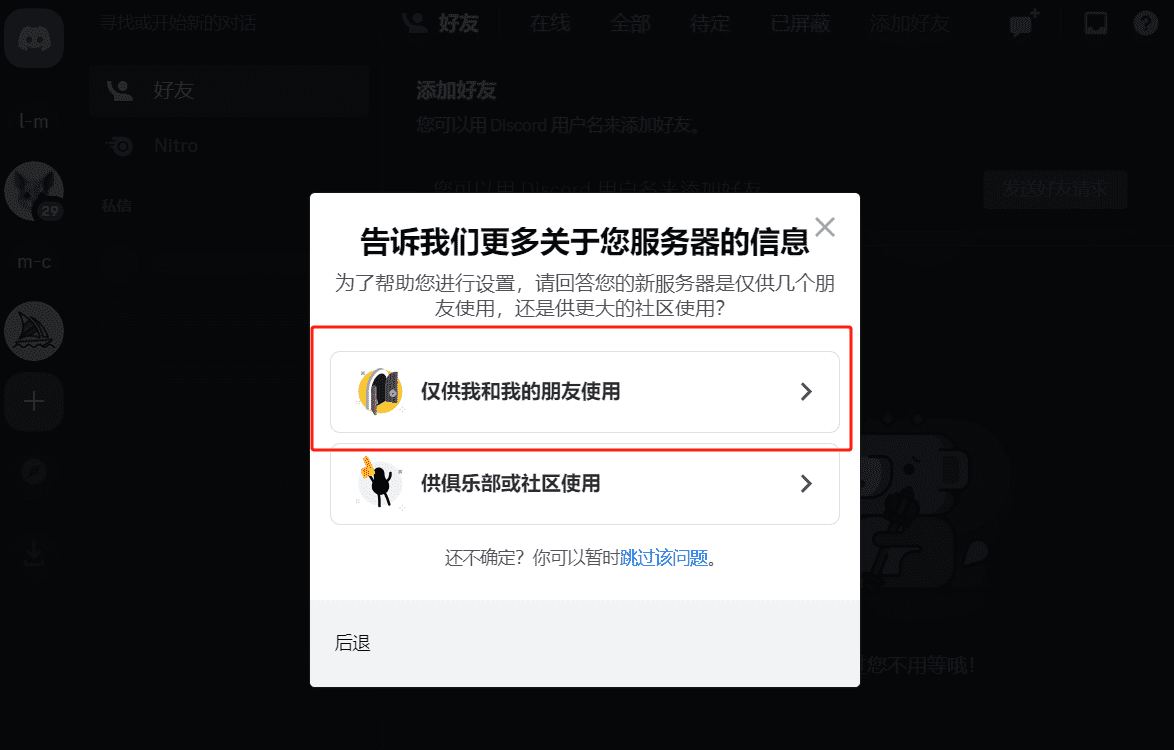The image size is (1174, 750).
Task: Click the download apps icon in sidebar
Action: coord(34,554)
